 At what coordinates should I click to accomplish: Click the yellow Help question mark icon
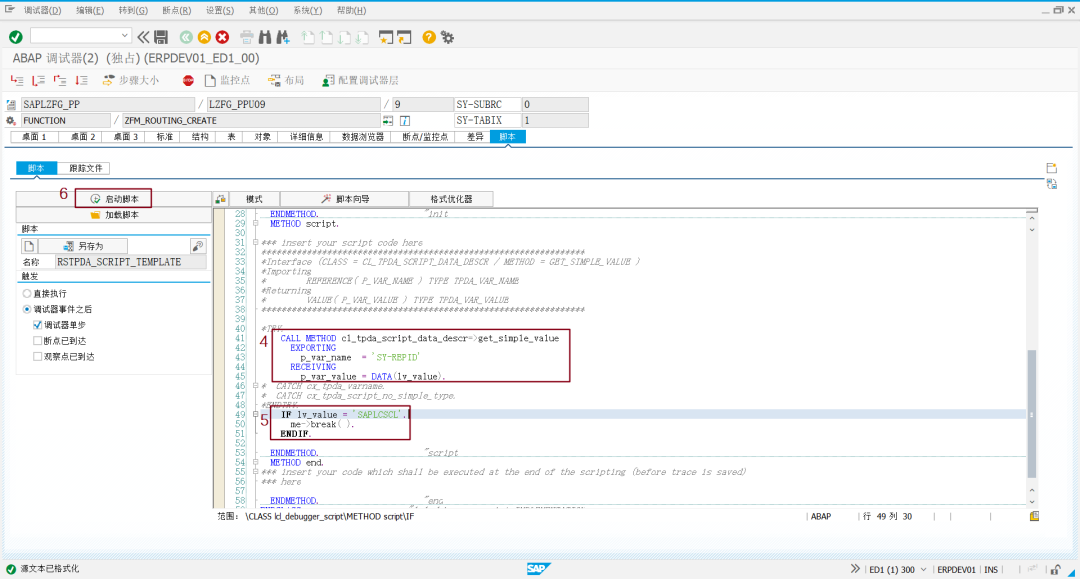coord(428,37)
